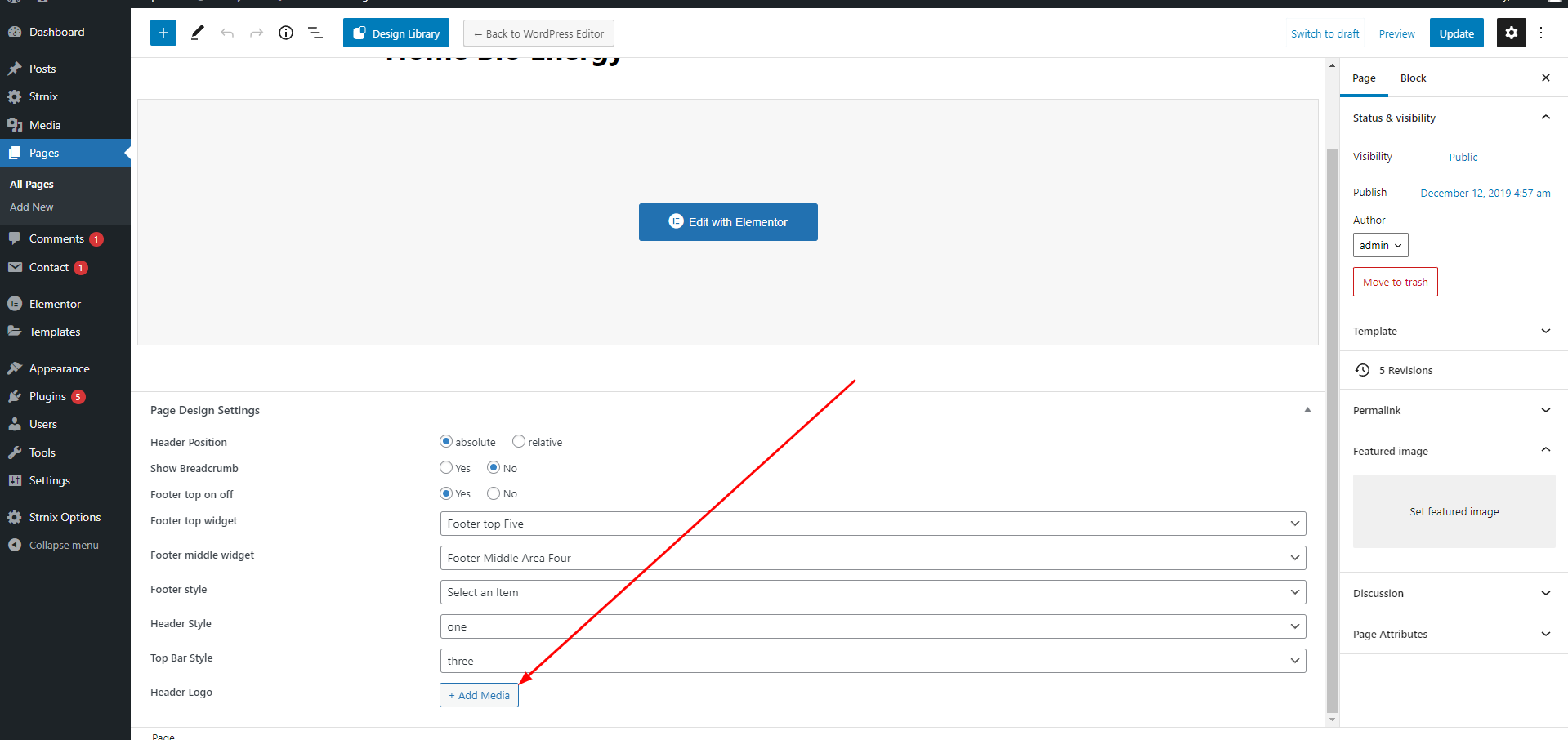Collapse the Featured image panel

click(1454, 451)
